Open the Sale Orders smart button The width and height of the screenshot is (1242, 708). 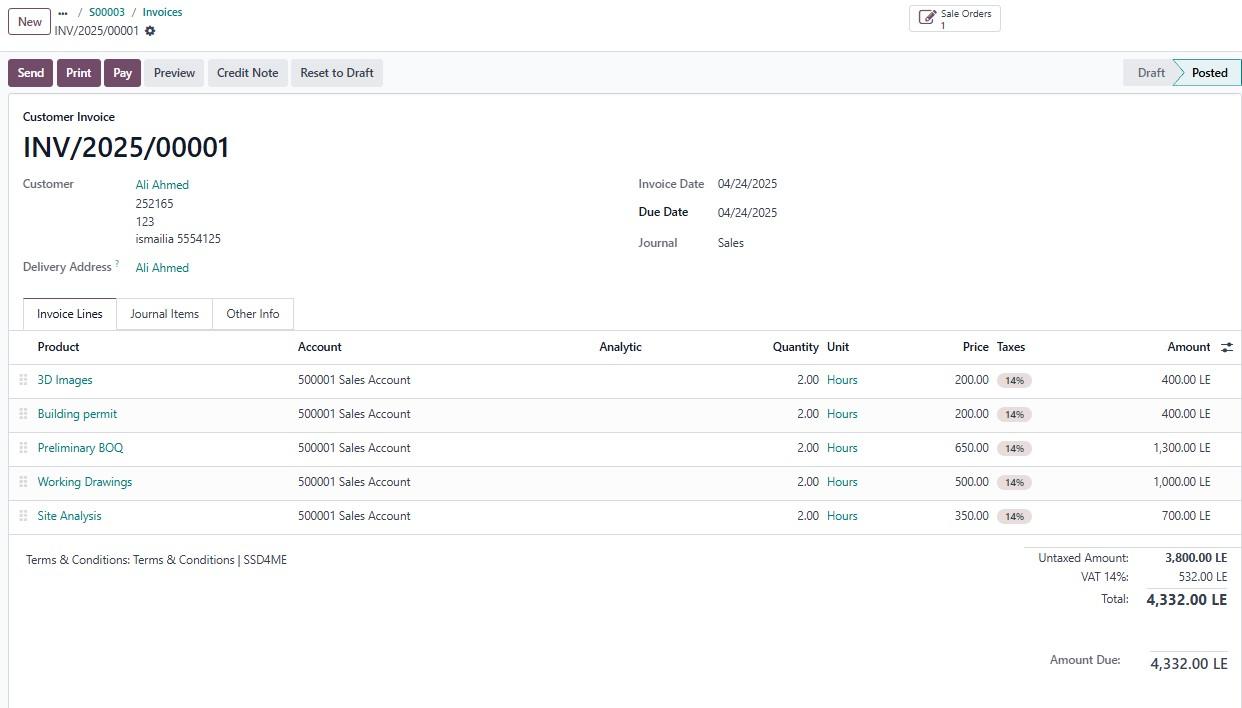[955, 19]
